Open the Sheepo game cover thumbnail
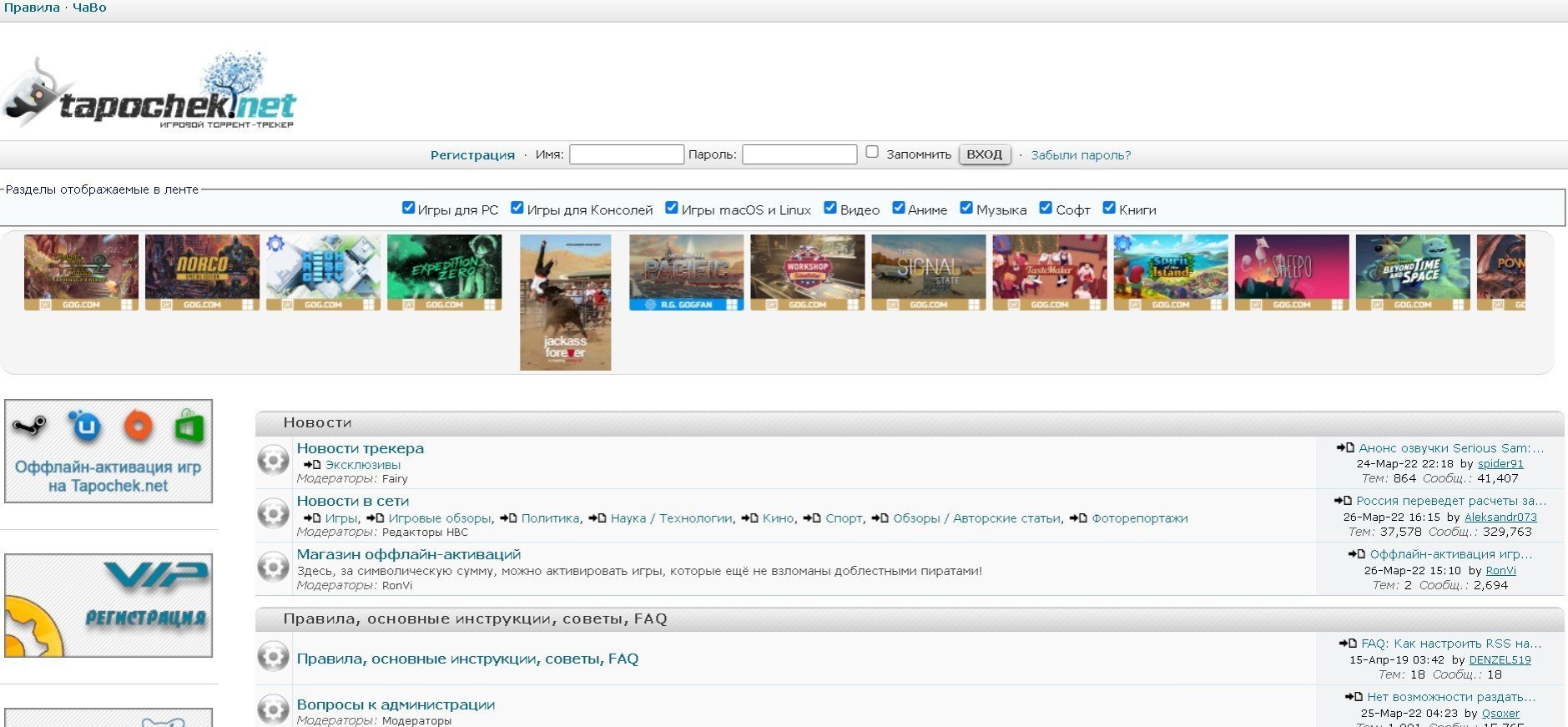The height and width of the screenshot is (727, 1568). pos(1291,272)
